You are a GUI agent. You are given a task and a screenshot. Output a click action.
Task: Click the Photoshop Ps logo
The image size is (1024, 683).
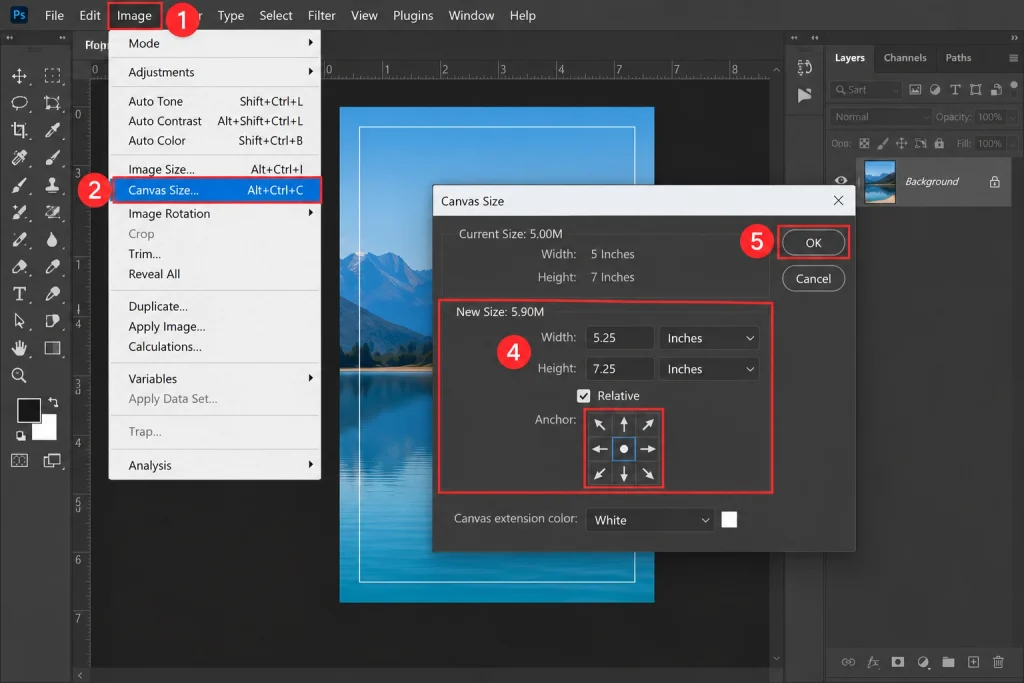coord(19,14)
